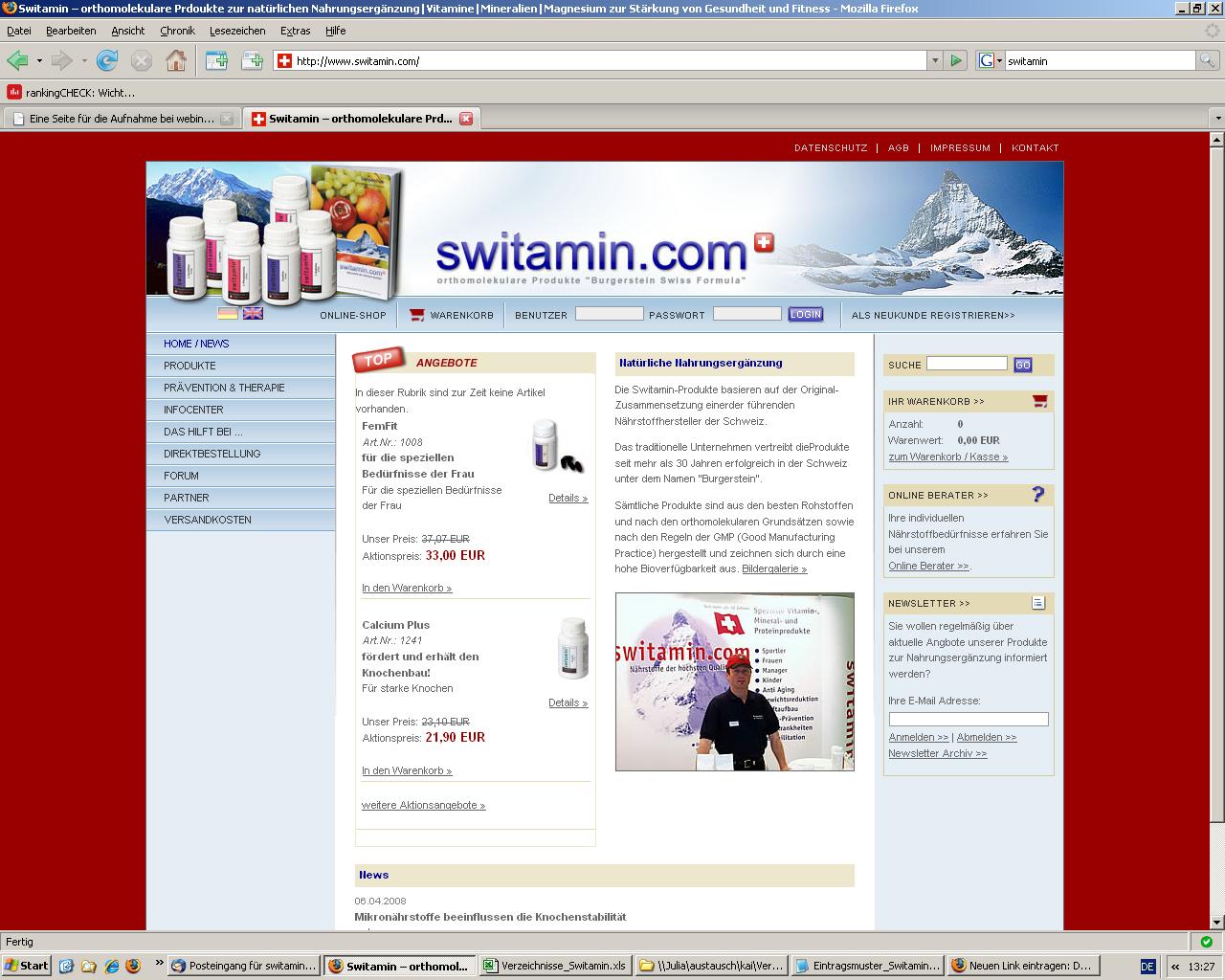Click the Firefox quick launch icon
Screen dimensions: 1225x980
coord(132,966)
